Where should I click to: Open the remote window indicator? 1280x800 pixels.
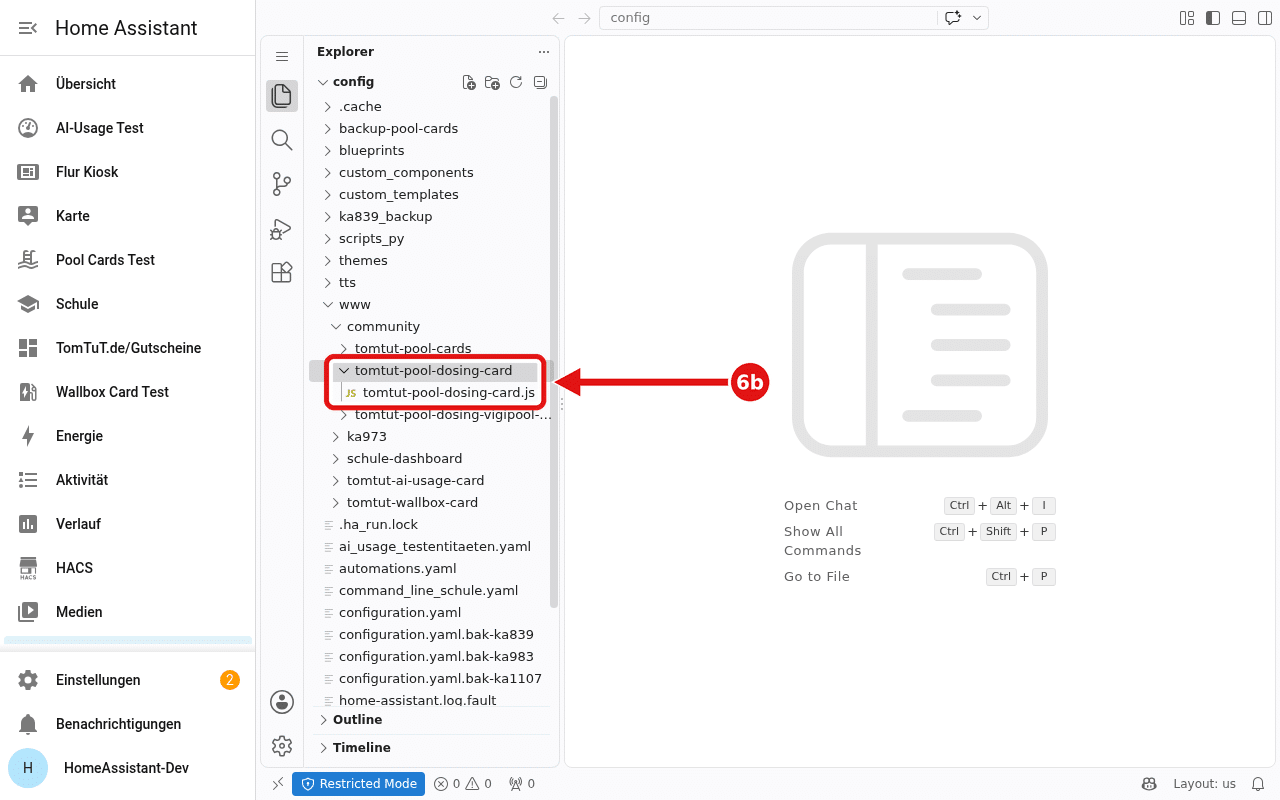coord(278,784)
